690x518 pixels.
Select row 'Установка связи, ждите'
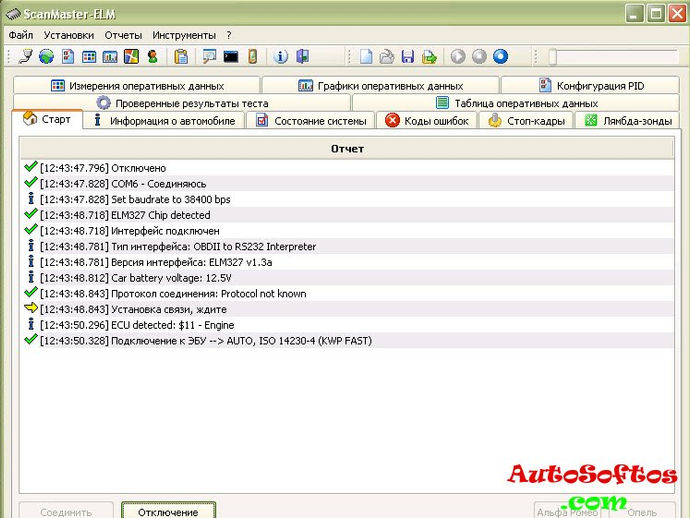coord(347,309)
